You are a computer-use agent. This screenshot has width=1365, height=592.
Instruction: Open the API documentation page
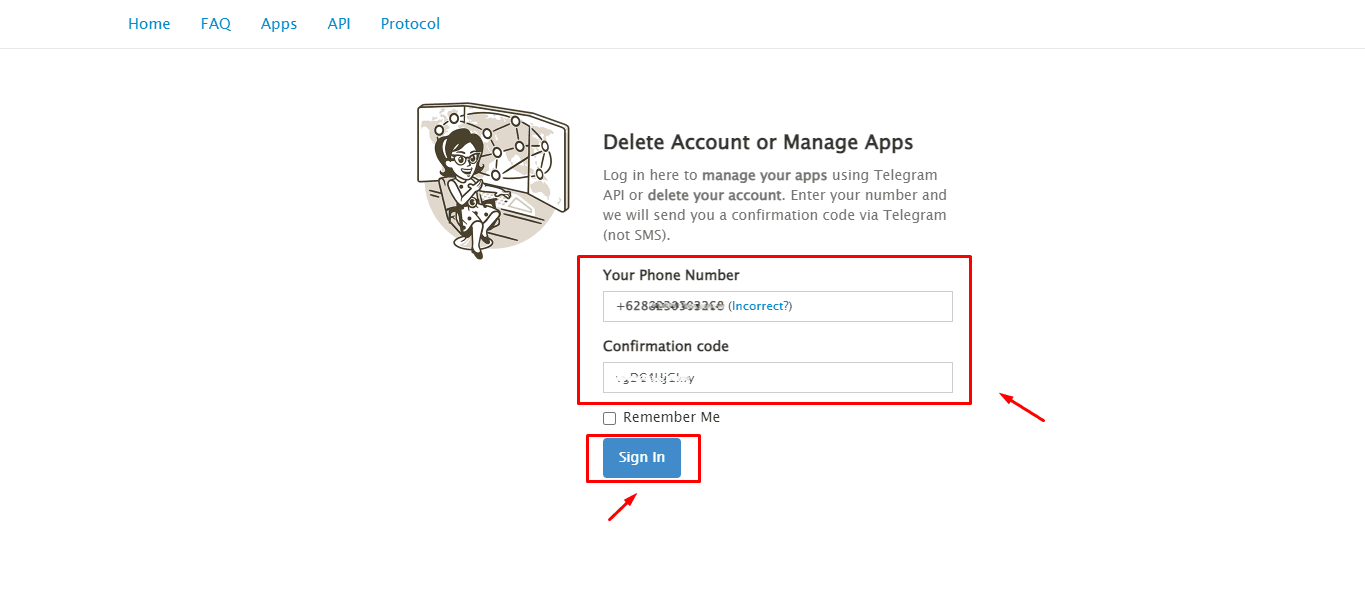(x=338, y=23)
